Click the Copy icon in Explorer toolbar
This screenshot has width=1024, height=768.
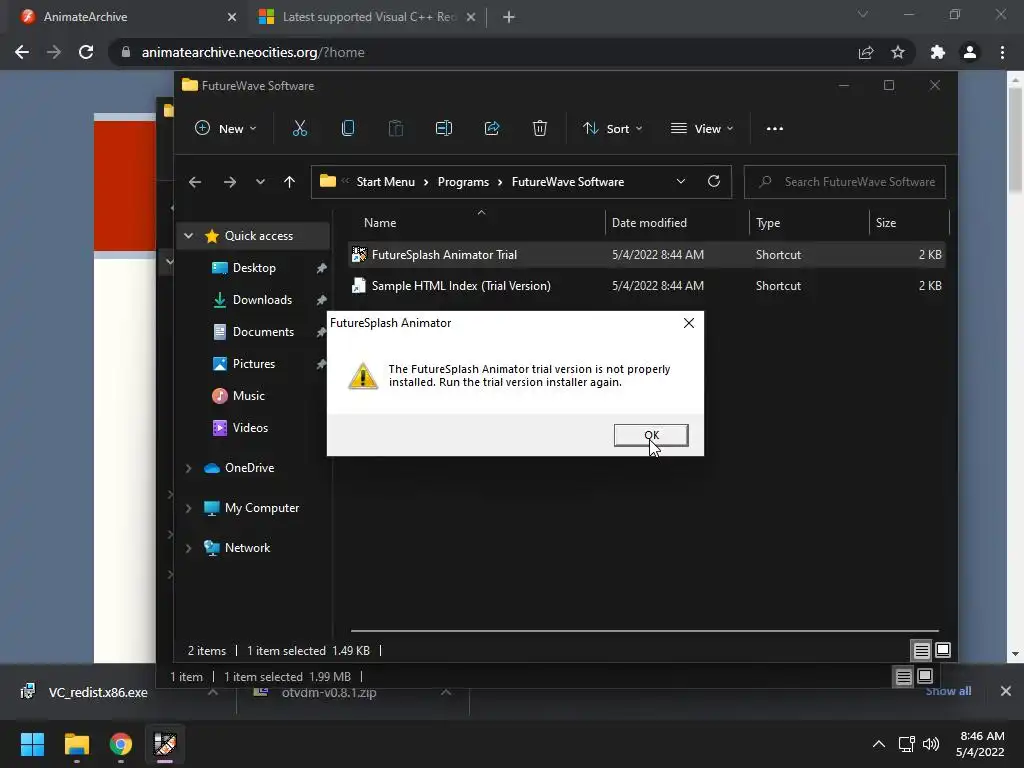pos(348,129)
